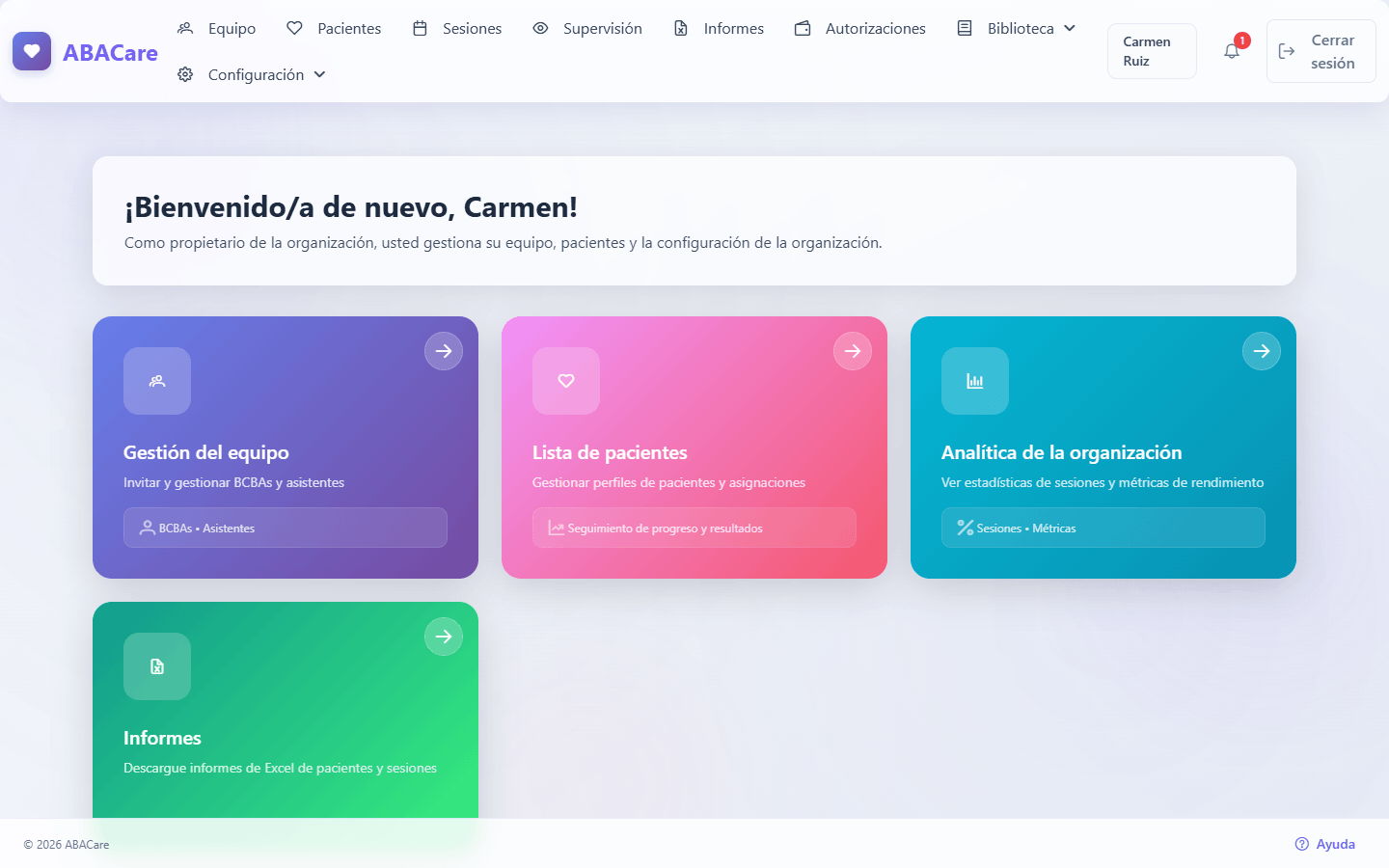Click the arrow on Lista de pacientes card

[853, 351]
